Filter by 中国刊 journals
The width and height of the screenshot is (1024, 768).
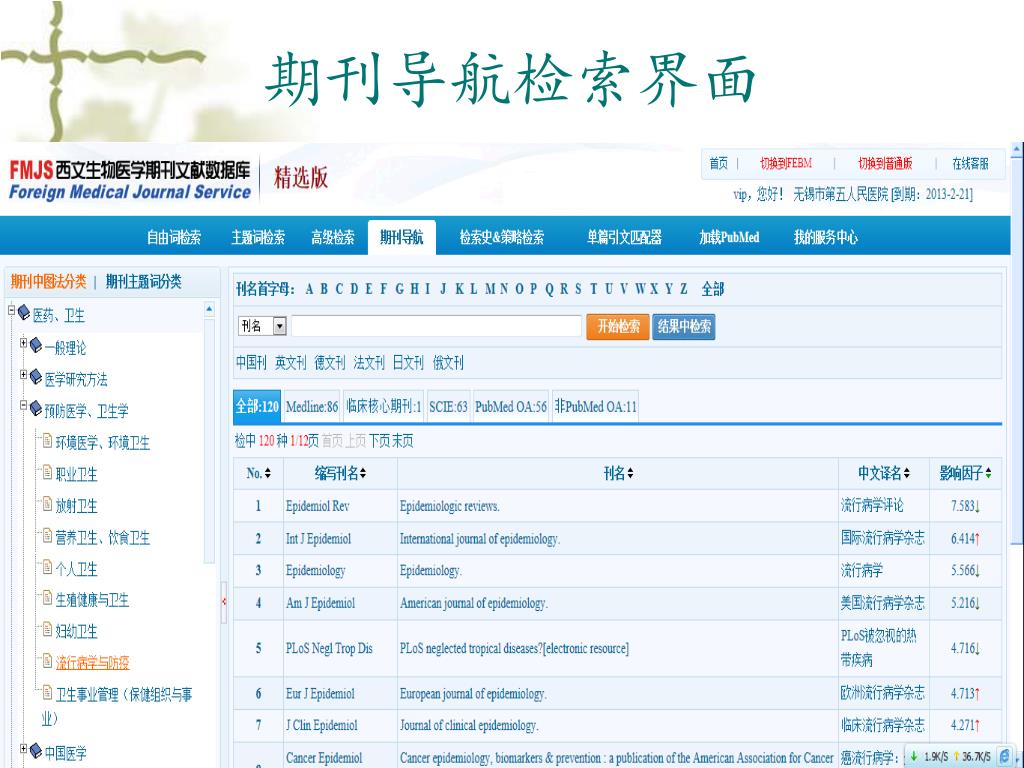(251, 362)
